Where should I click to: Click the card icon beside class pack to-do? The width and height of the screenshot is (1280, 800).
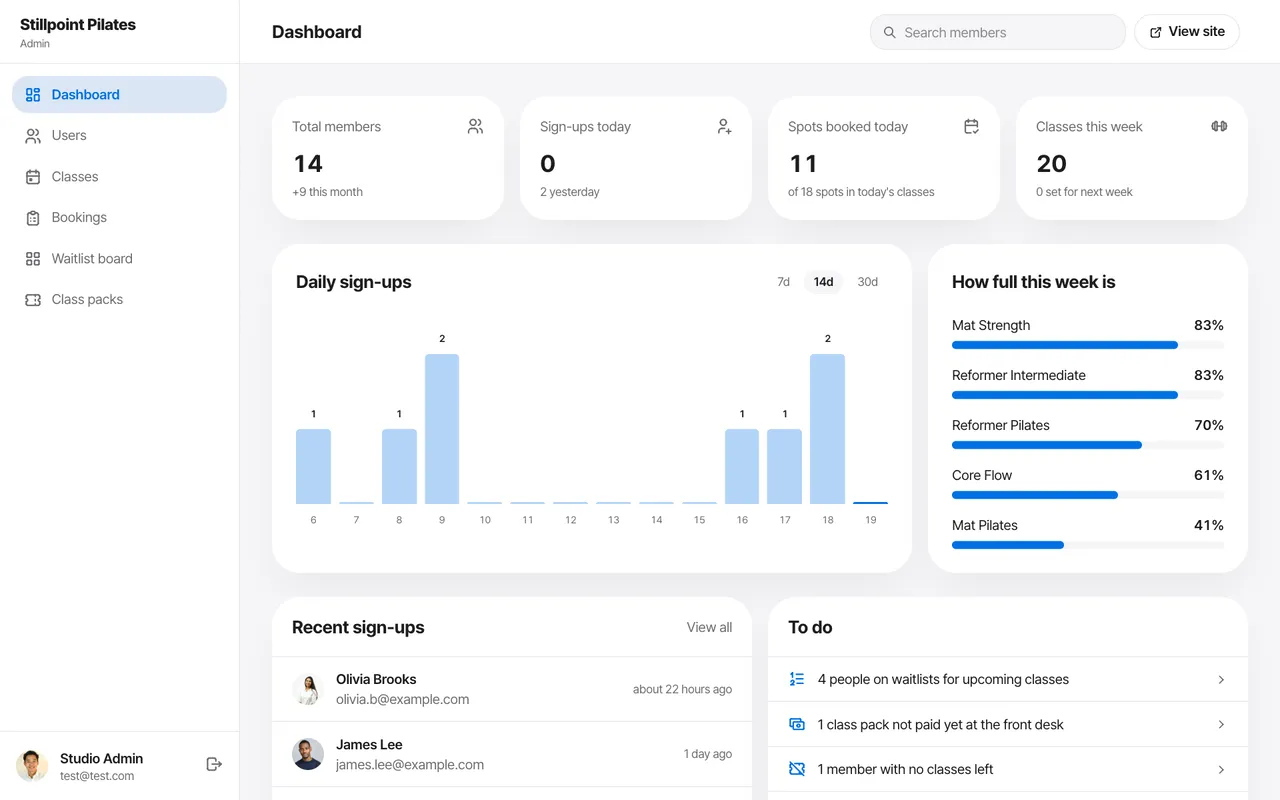(797, 724)
